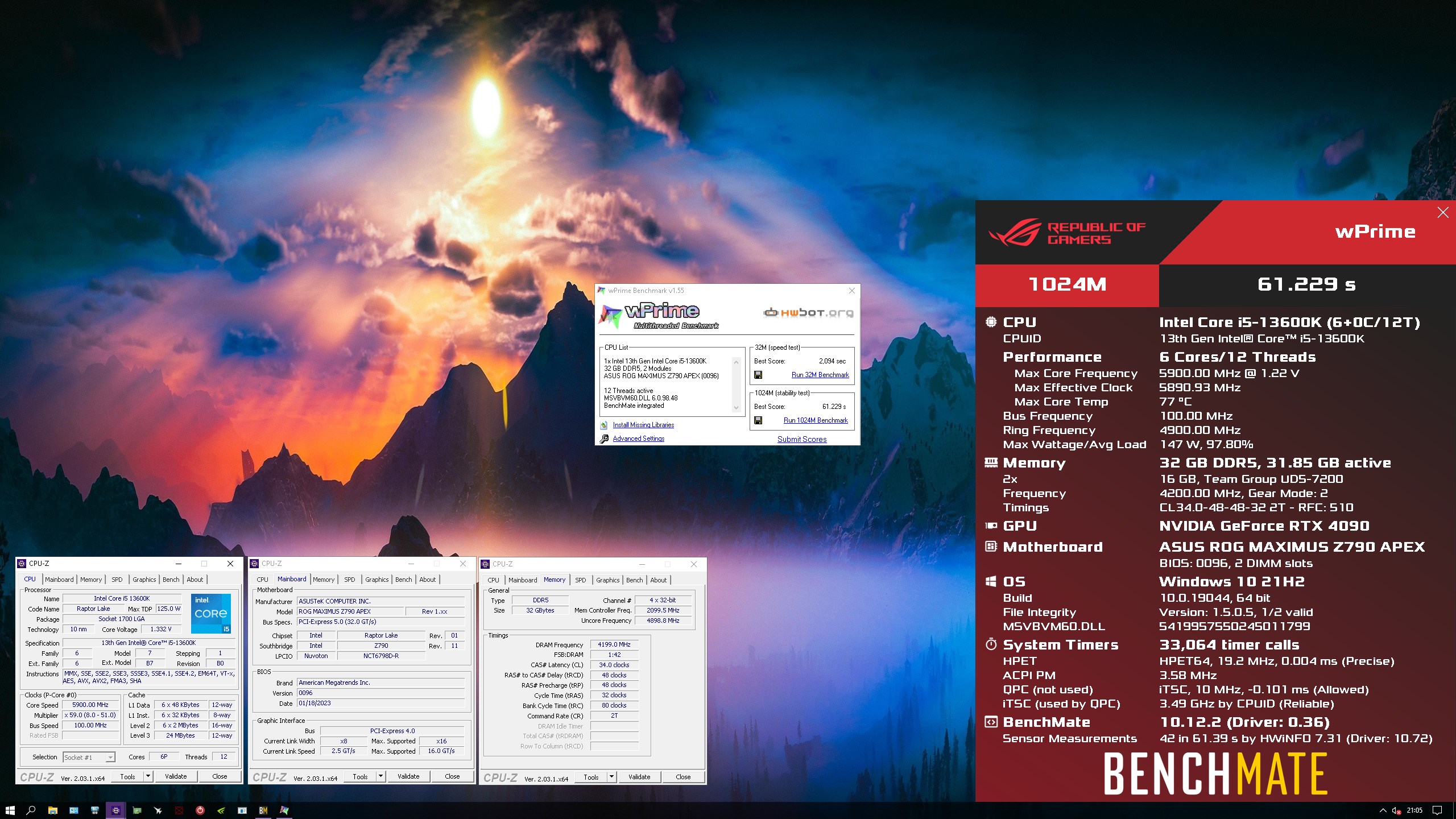Click the Intel Core i5 logo in CPU-Z

211,614
